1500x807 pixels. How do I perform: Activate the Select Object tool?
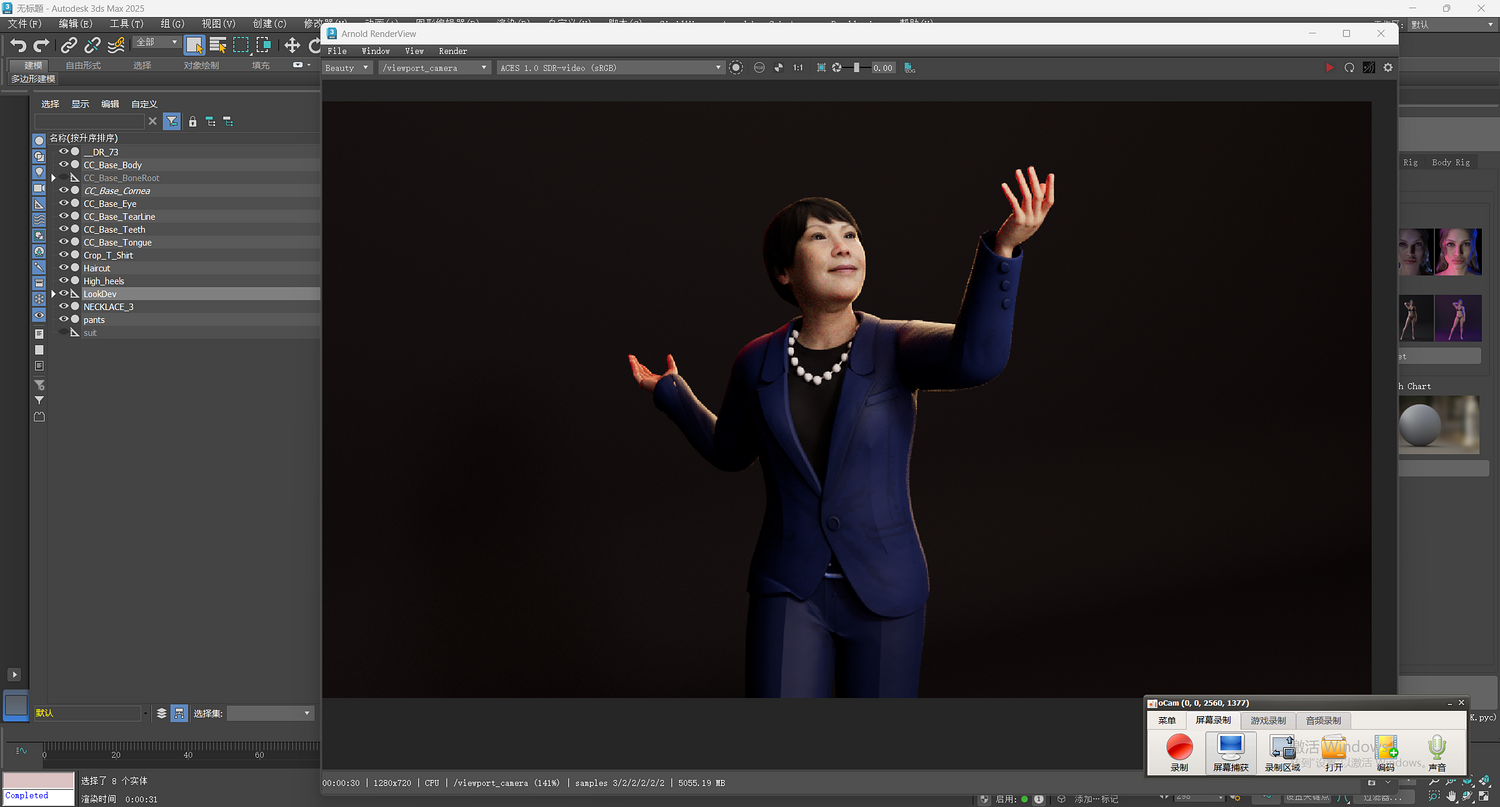point(194,45)
